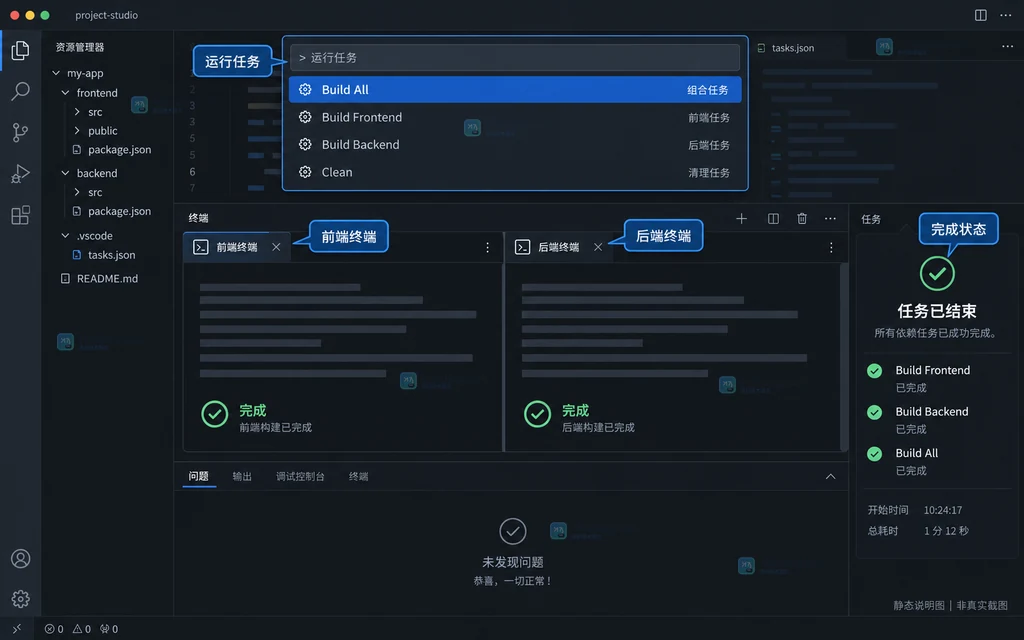Focus the 运行任务 command input field

[515, 57]
